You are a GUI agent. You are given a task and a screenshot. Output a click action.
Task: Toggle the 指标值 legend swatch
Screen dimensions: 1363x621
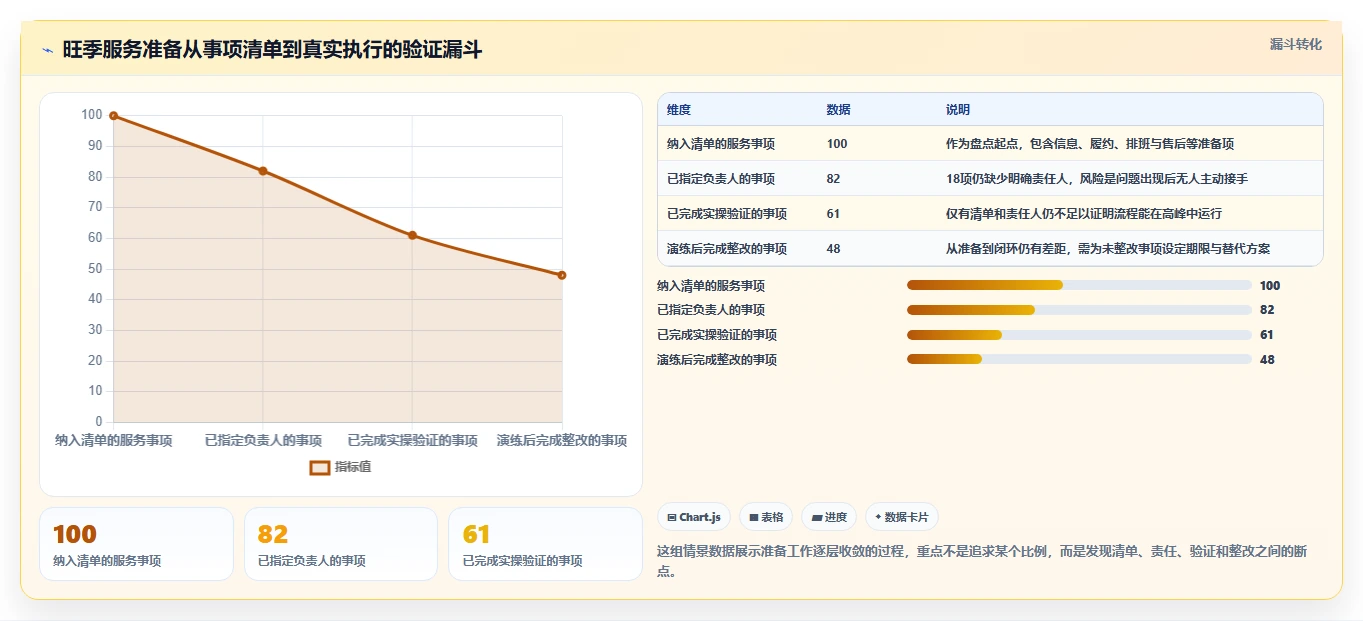click(320, 467)
